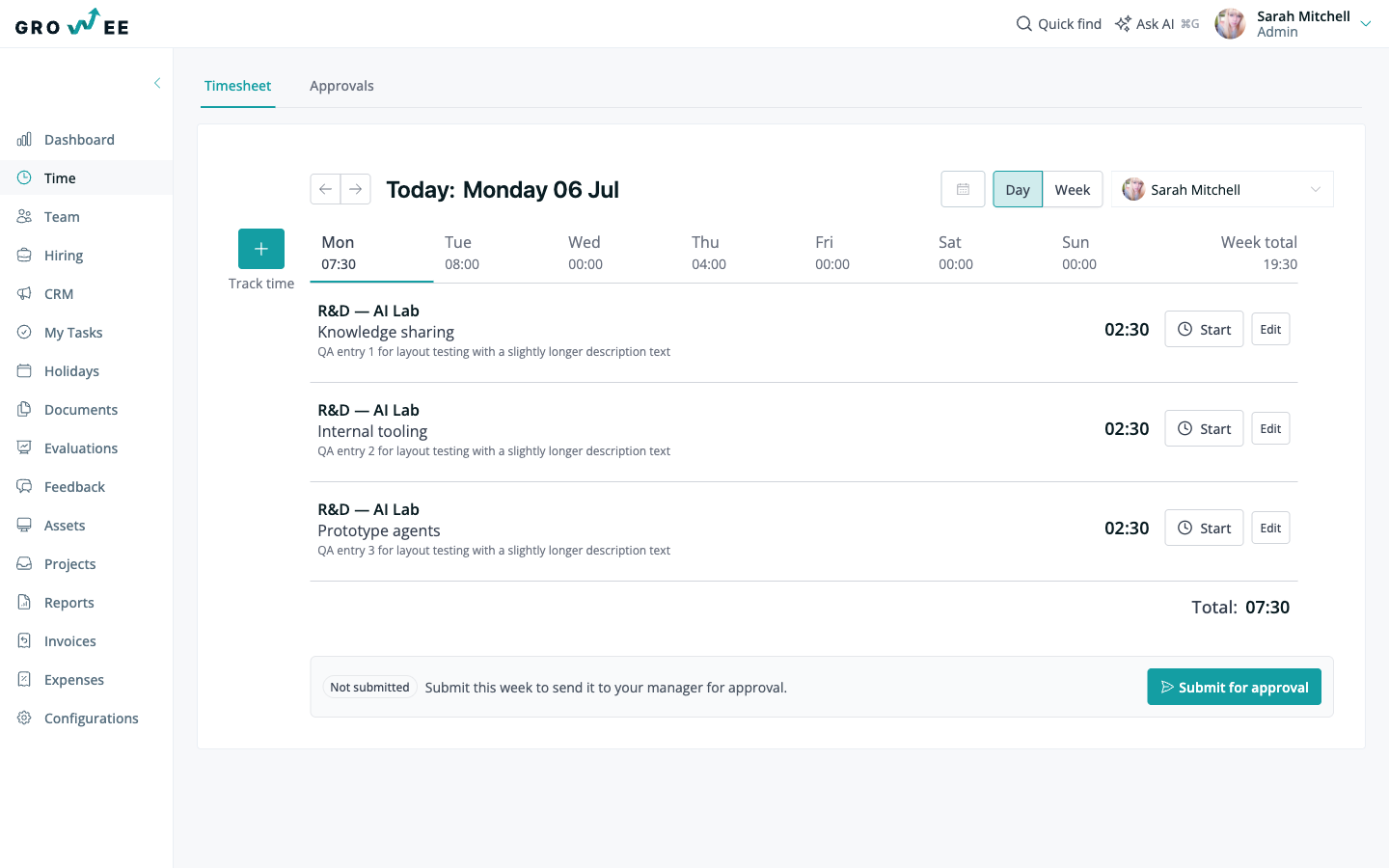Open the Approvals tab

point(341,86)
